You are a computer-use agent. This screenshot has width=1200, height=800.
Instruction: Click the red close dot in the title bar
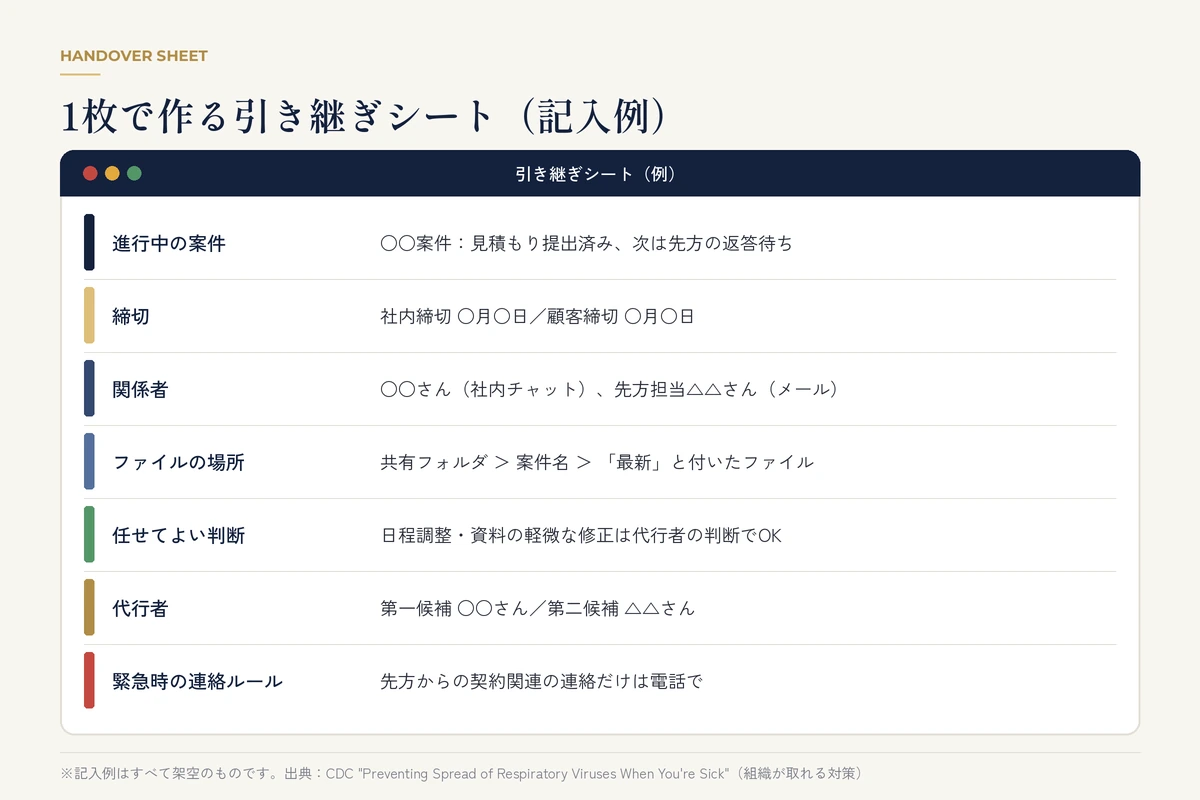coord(90,173)
